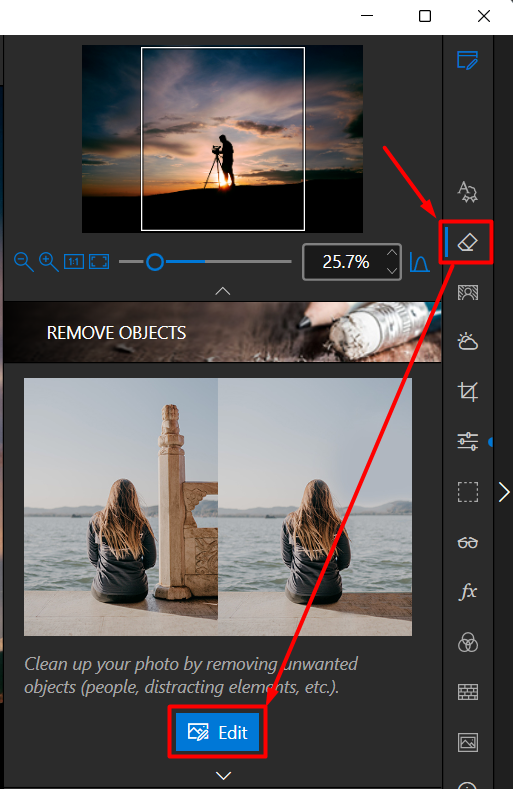Open the fx effects tool
513x789 pixels.
coord(468,591)
